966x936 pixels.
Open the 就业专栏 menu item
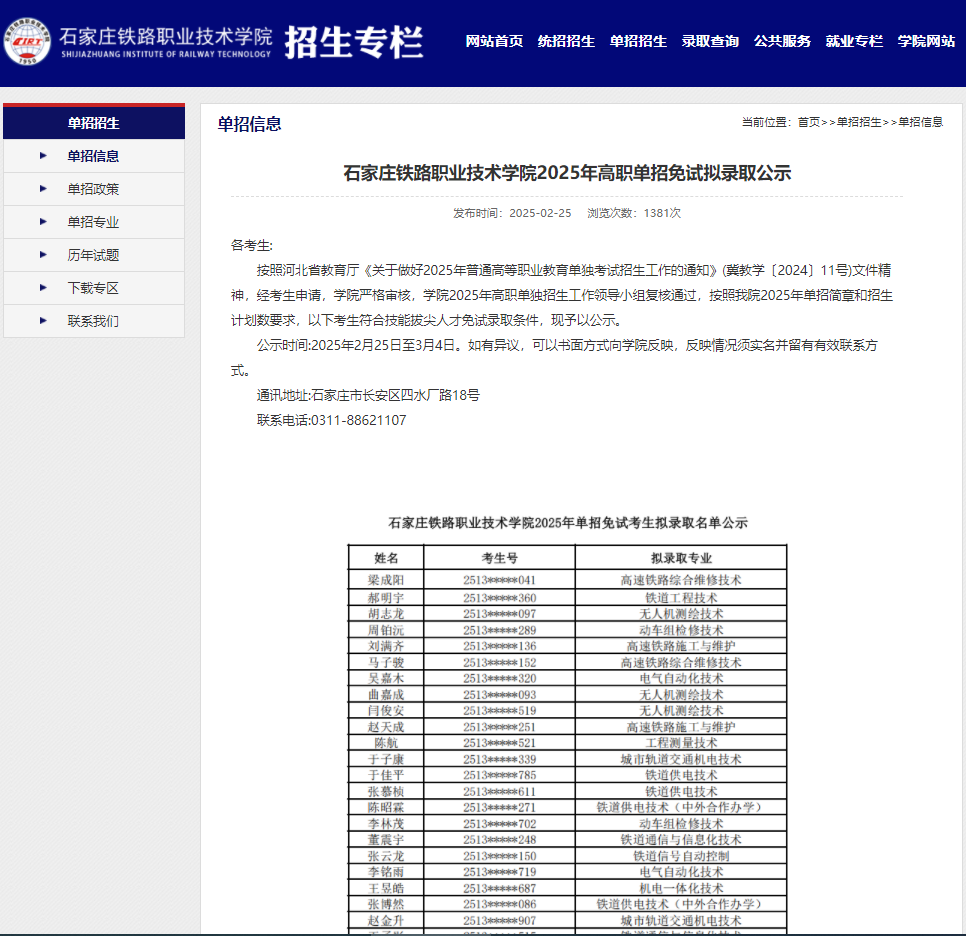click(855, 42)
